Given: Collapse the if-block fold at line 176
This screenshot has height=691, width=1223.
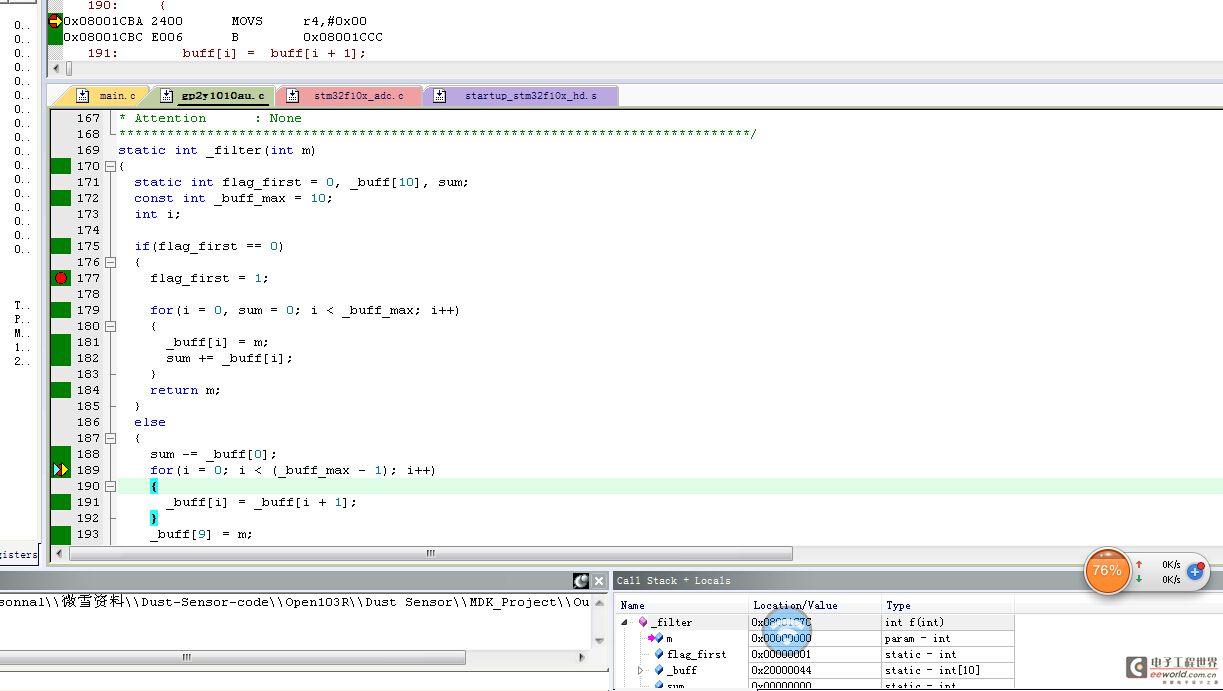Looking at the screenshot, I should click(x=110, y=262).
